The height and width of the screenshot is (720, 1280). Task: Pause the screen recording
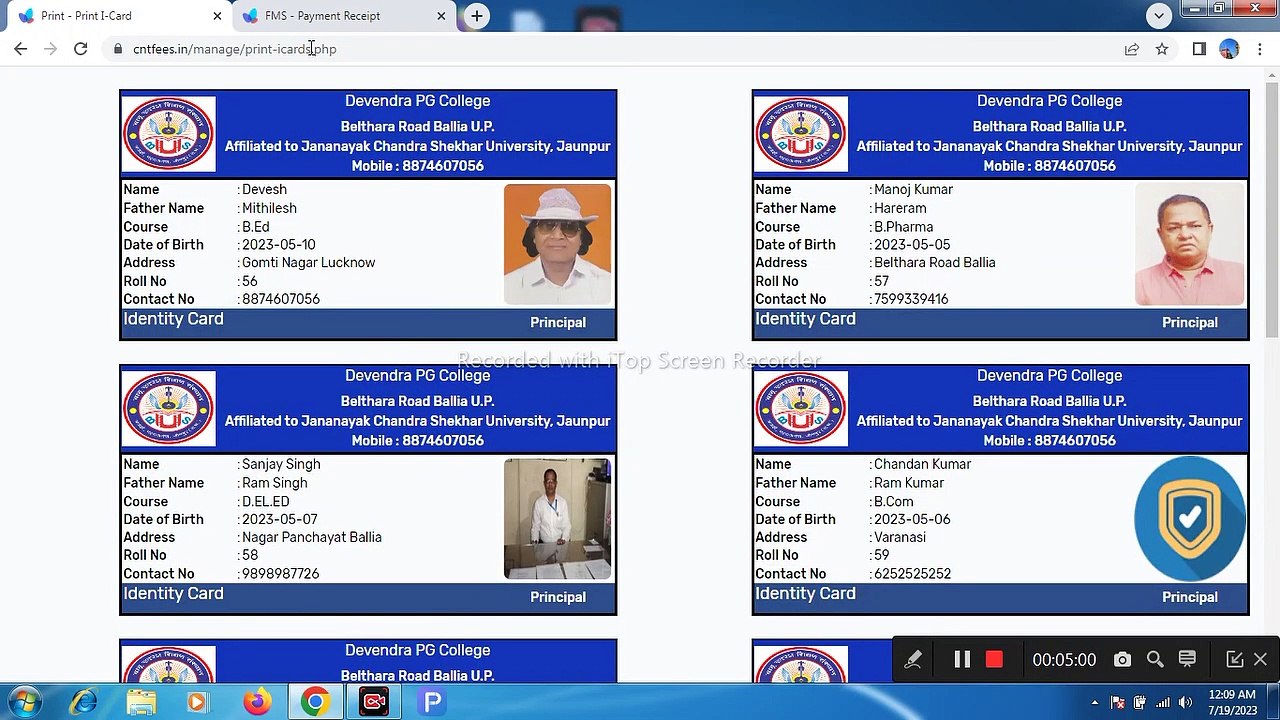click(962, 660)
